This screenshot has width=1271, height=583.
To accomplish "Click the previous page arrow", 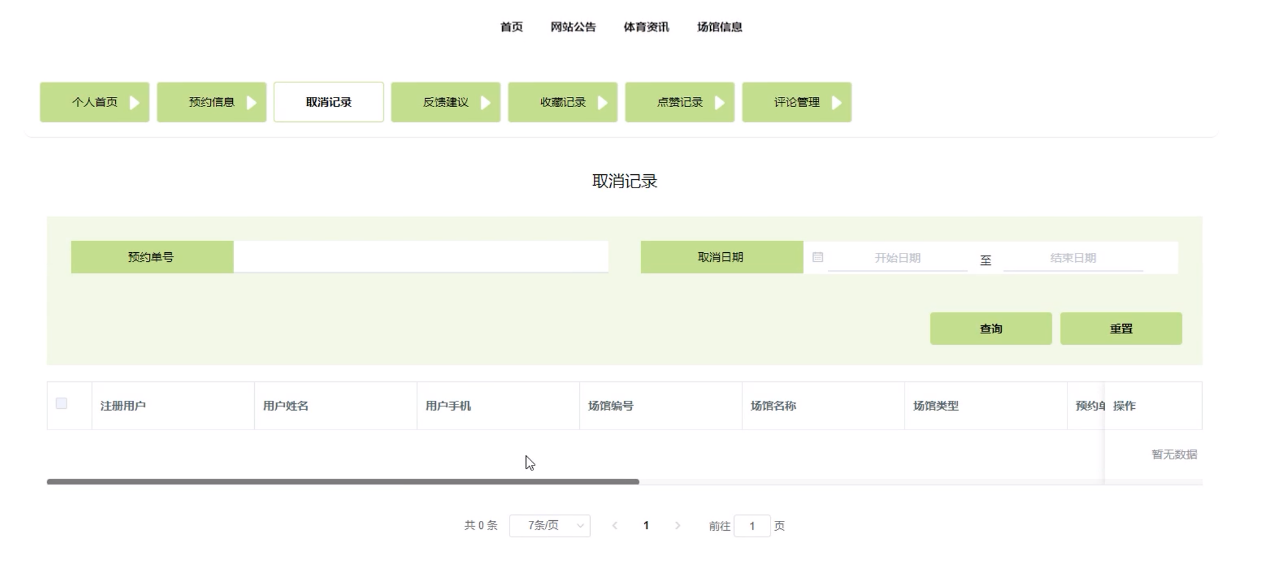I will (614, 526).
